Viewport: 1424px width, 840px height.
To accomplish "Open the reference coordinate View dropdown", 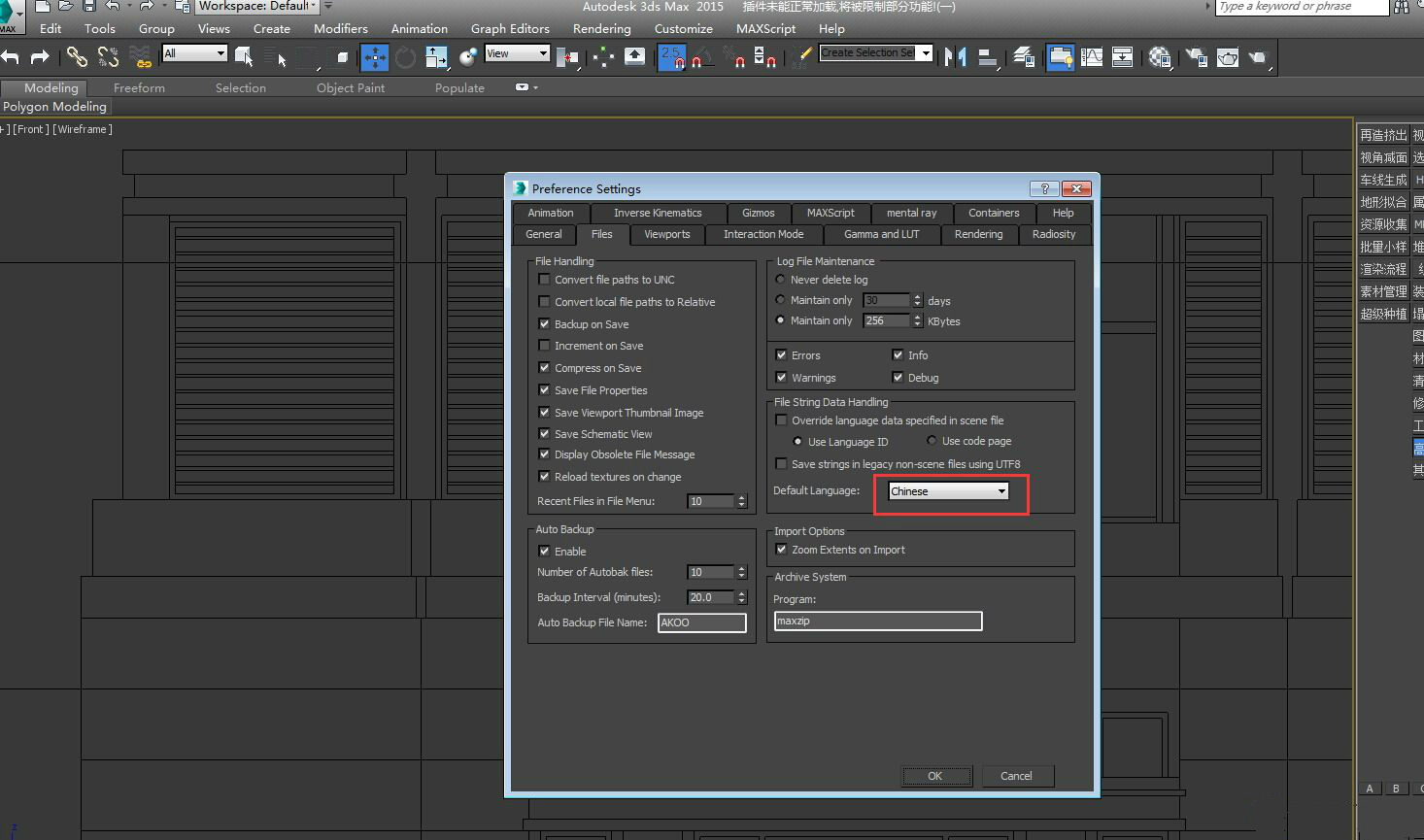I will (x=517, y=53).
